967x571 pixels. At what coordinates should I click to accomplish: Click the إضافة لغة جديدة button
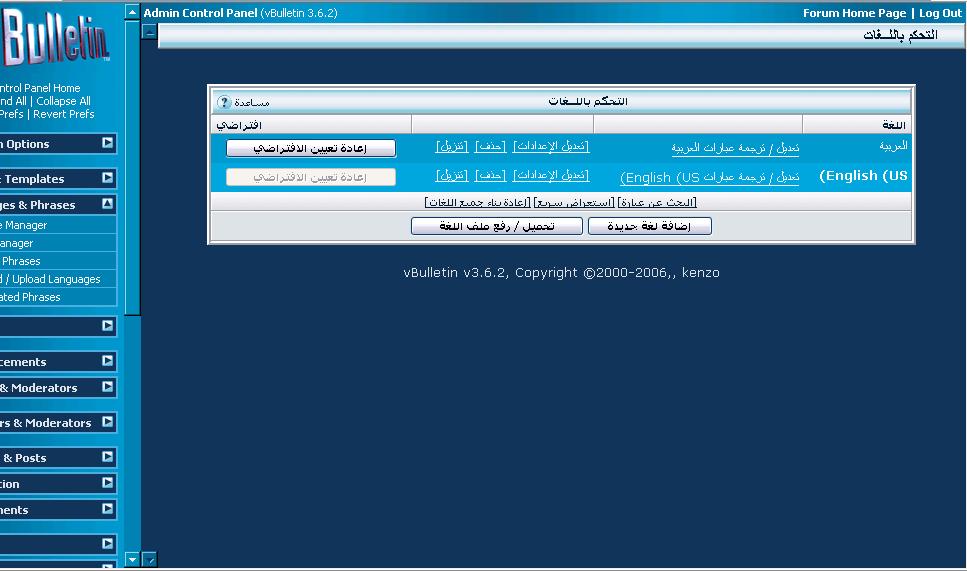(x=650, y=227)
